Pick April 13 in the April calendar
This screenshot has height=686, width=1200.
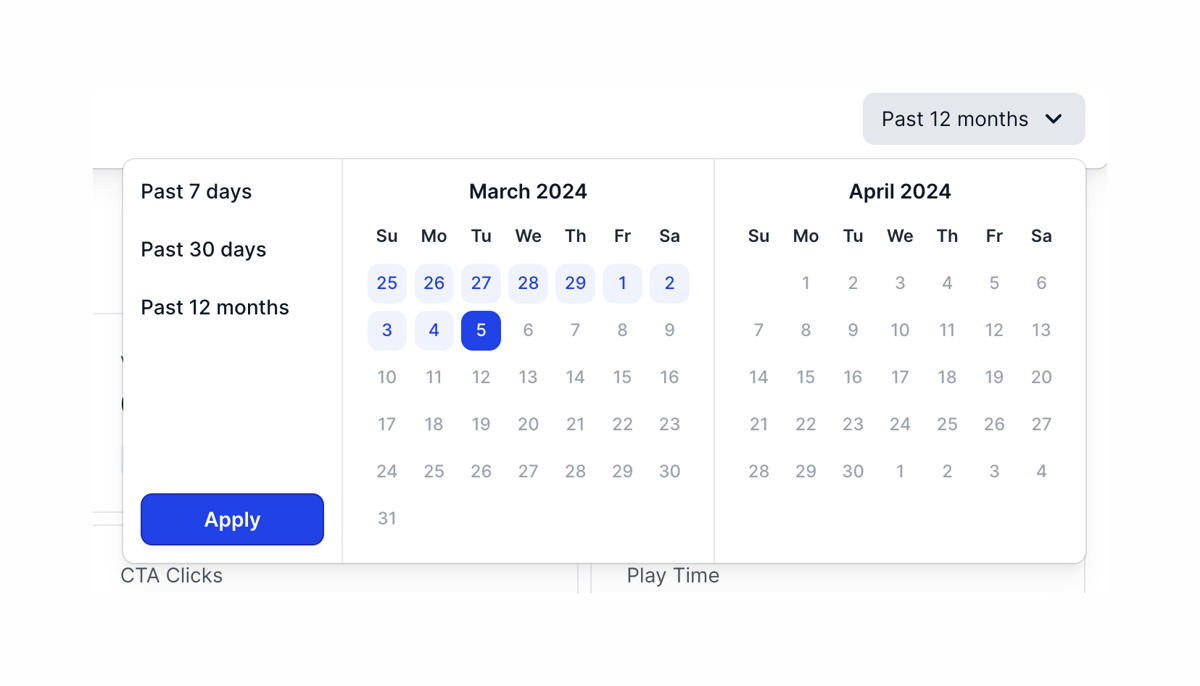[x=1041, y=330]
